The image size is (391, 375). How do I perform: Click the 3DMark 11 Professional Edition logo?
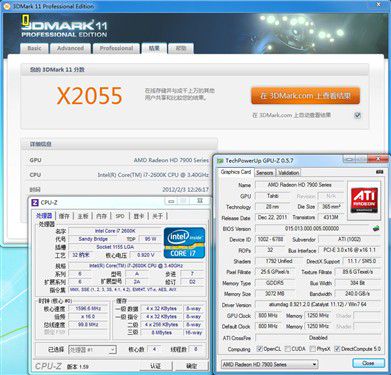click(64, 27)
